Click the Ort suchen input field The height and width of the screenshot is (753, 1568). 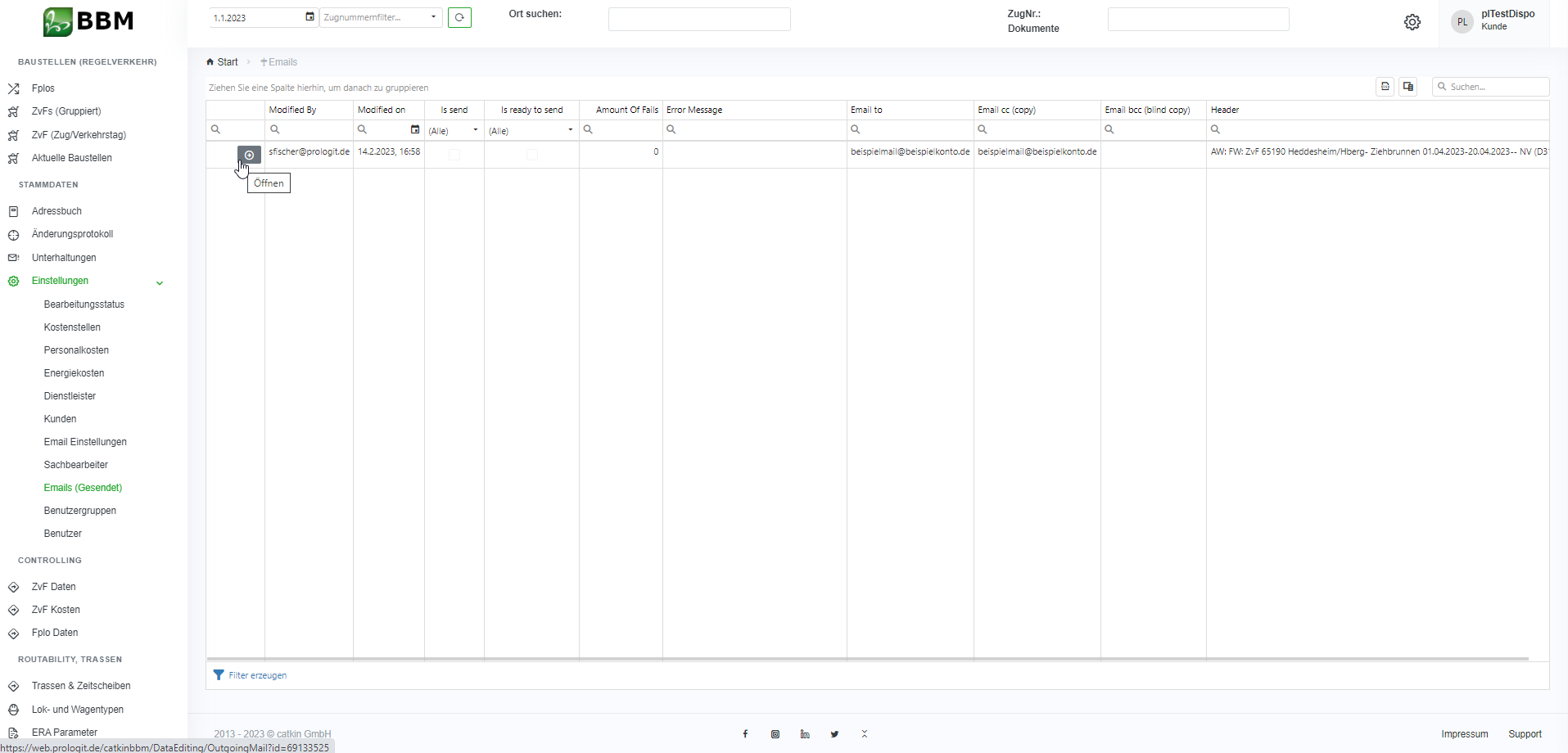pyautogui.click(x=698, y=20)
